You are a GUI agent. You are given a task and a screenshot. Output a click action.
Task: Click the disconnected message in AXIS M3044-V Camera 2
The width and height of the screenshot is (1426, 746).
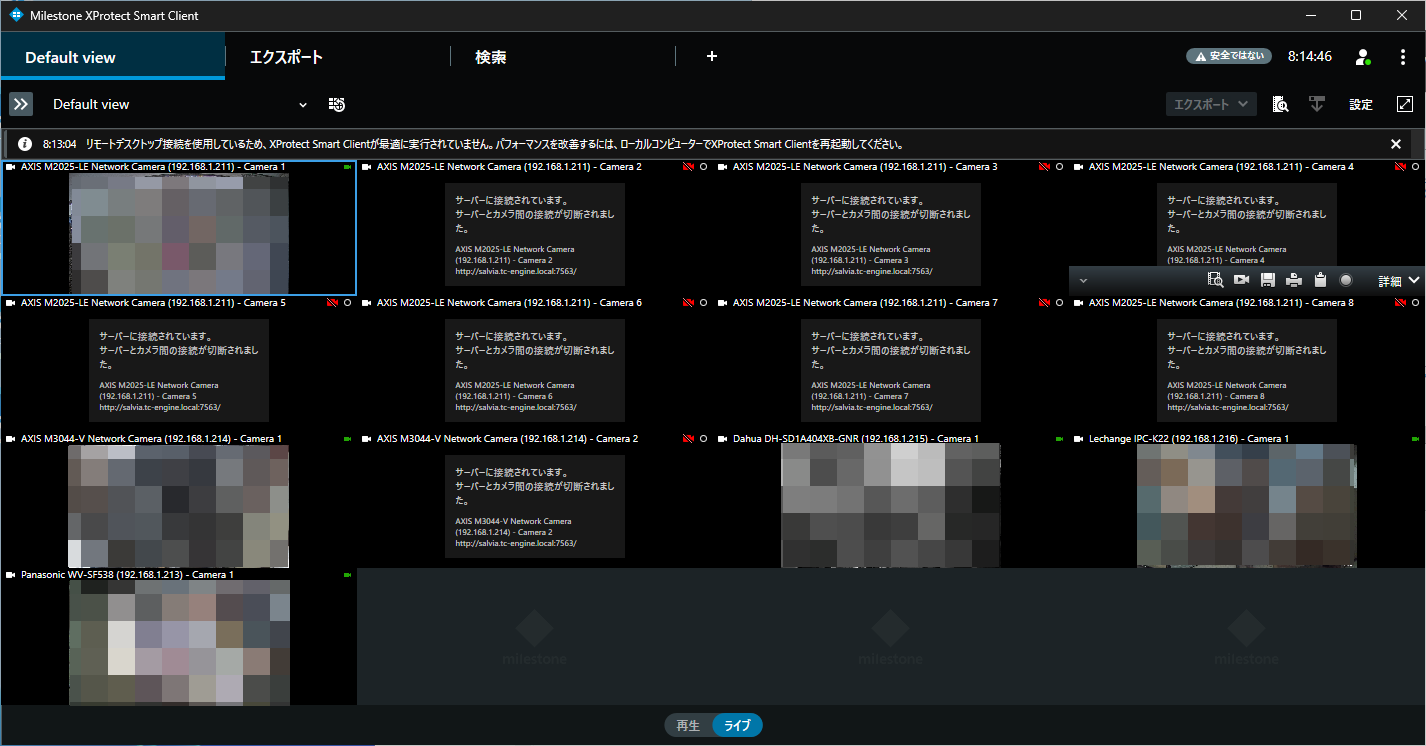pyautogui.click(x=535, y=506)
